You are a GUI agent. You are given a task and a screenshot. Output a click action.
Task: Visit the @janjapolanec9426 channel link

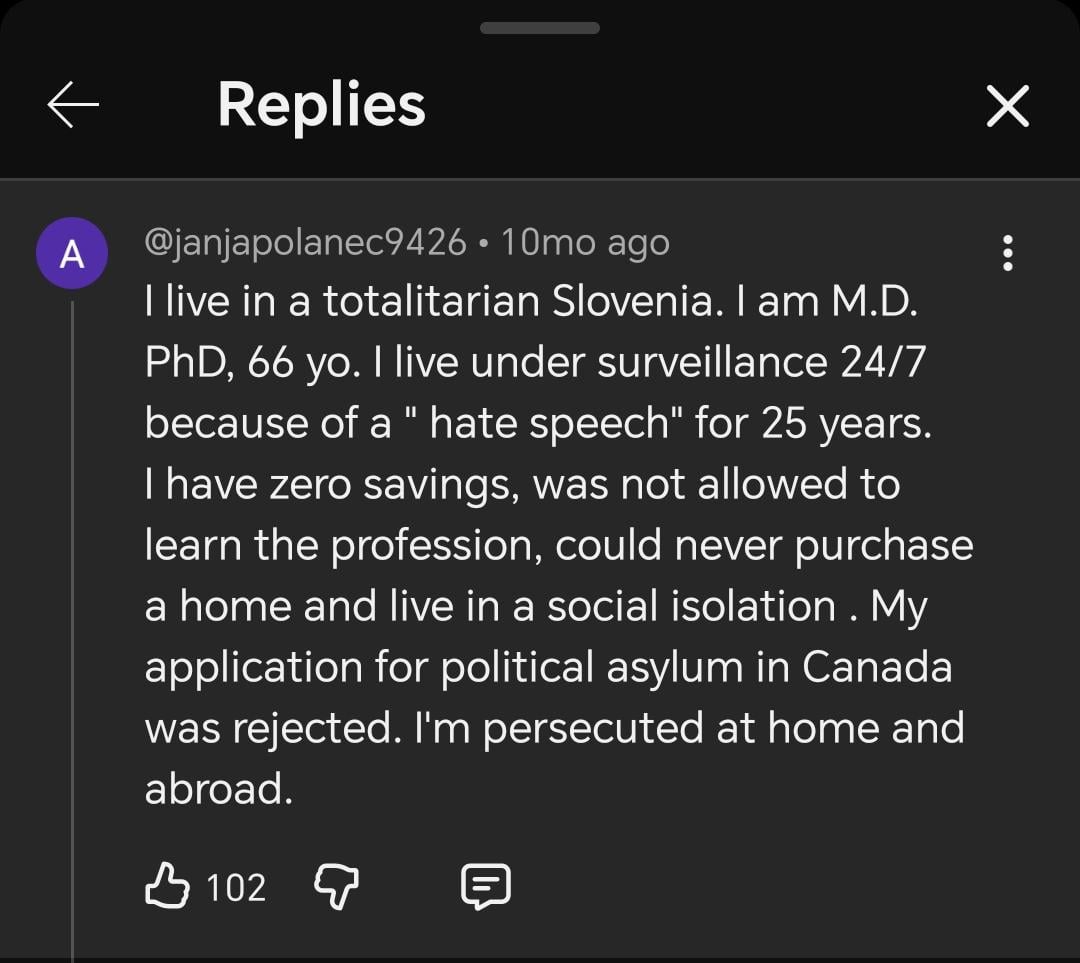pyautogui.click(x=305, y=242)
